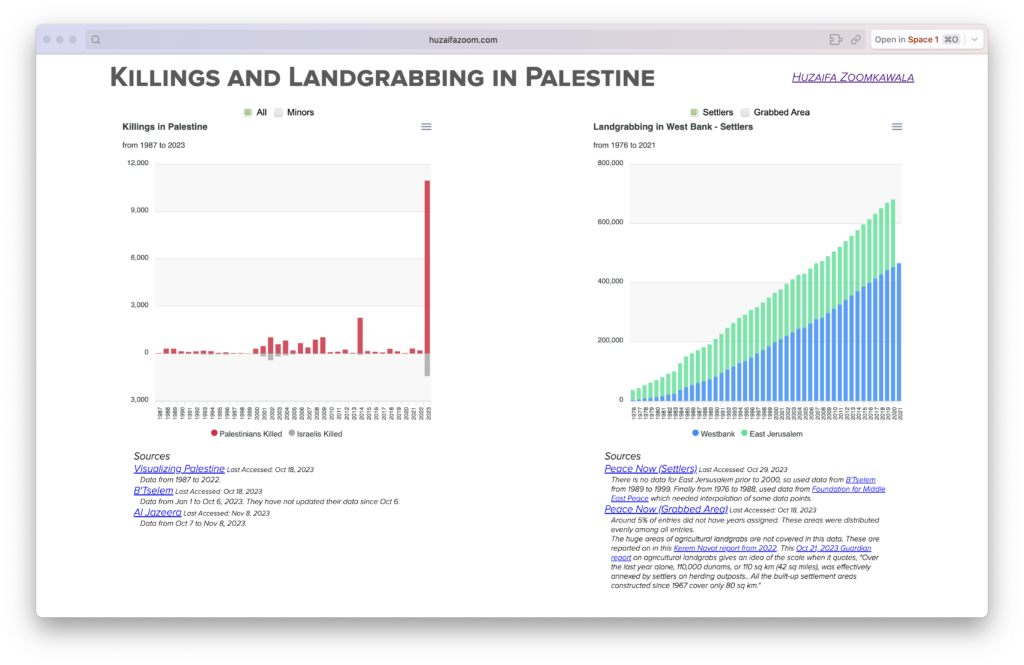Select the All radio option

click(x=248, y=112)
